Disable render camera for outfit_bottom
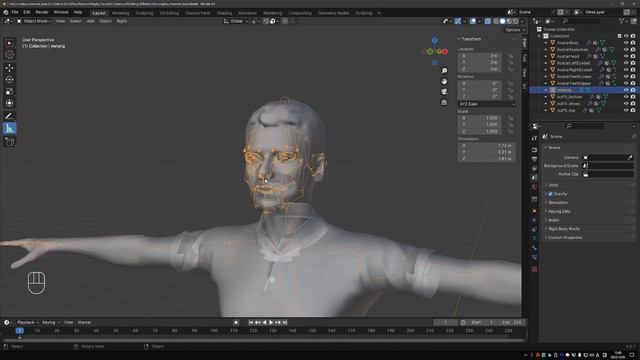 pyautogui.click(x=633, y=97)
